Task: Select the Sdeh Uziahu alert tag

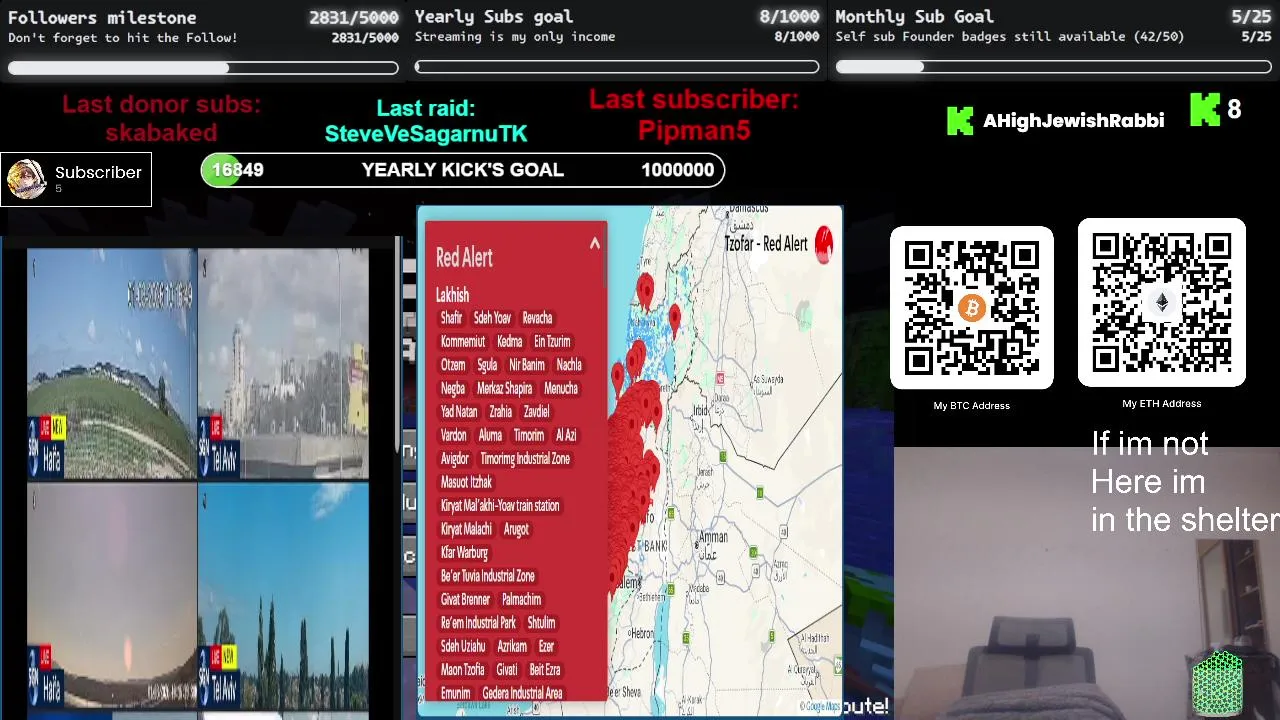Action: [x=464, y=646]
